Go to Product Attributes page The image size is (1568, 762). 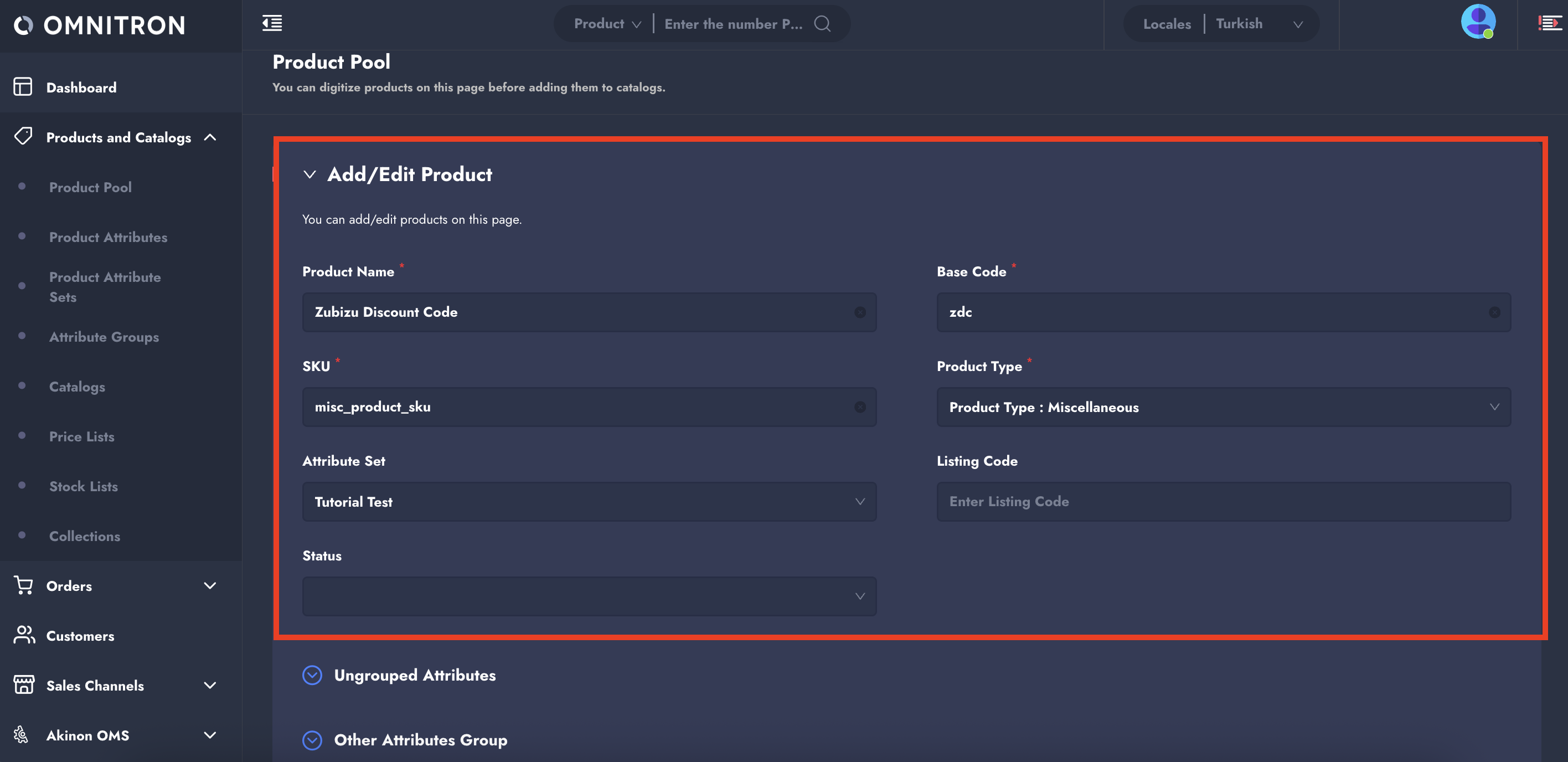(x=108, y=238)
